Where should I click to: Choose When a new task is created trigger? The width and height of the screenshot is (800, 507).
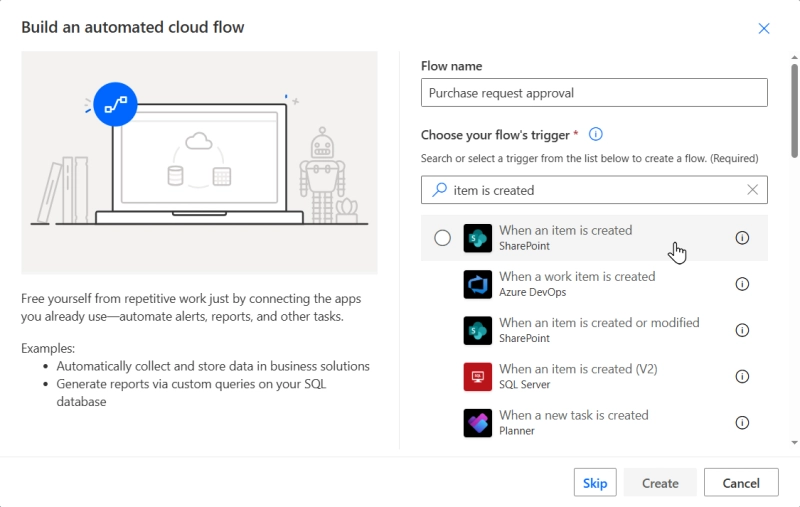(574, 416)
